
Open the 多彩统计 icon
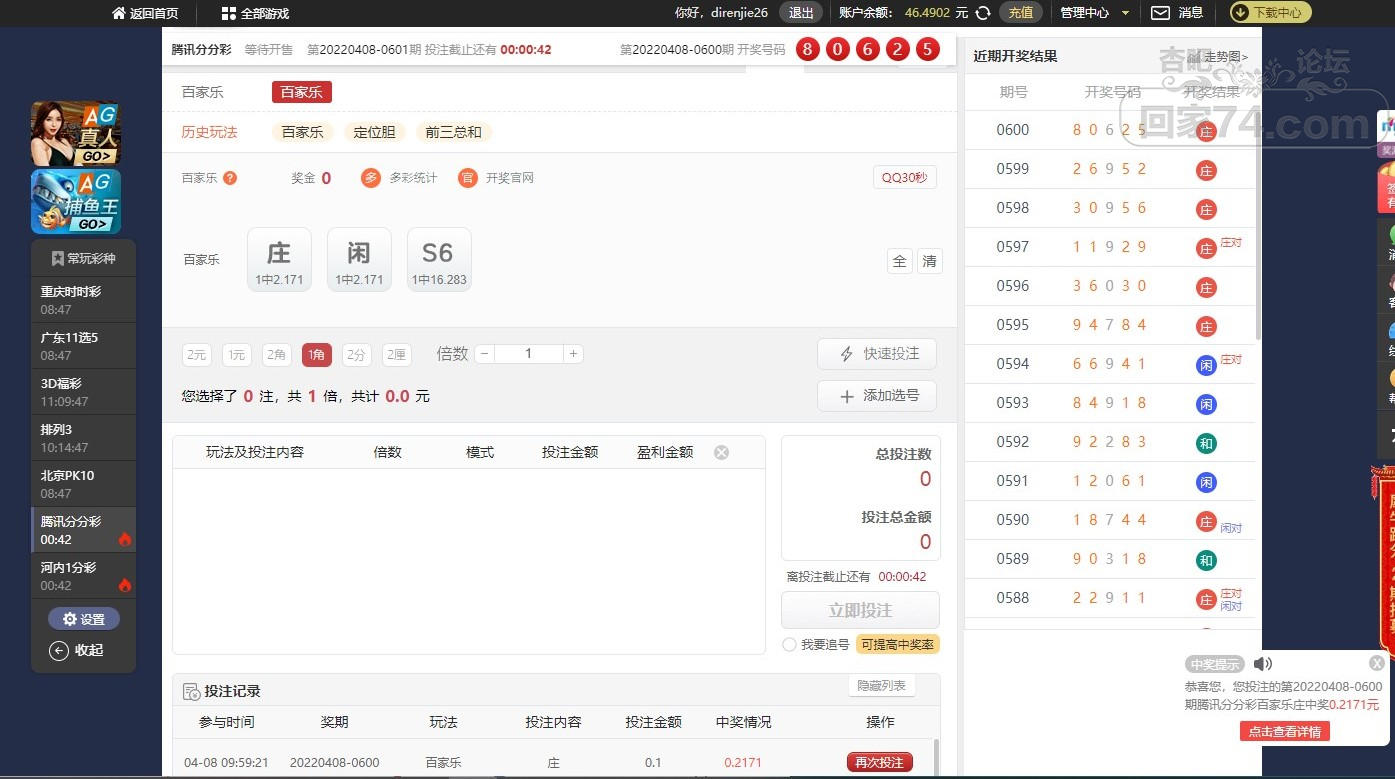[371, 178]
